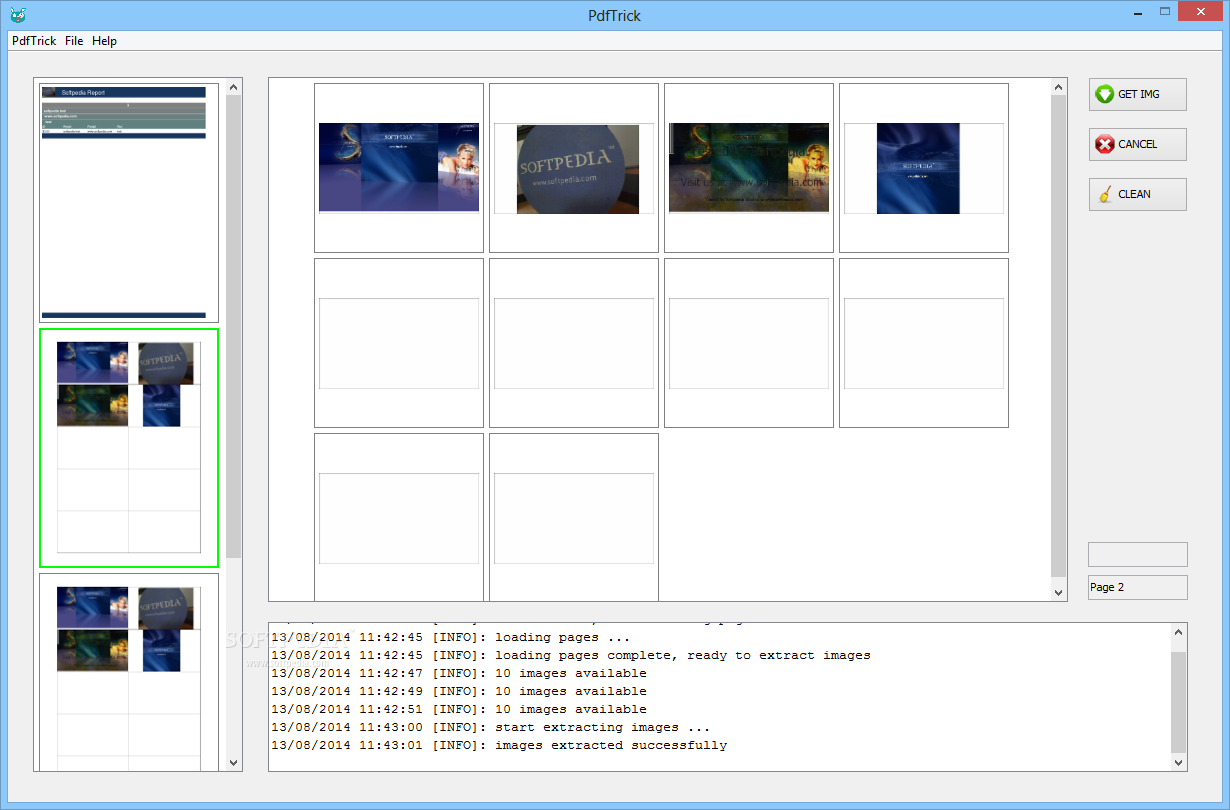The image size is (1230, 810).
Task: Click log panel scrollbar down arrow
Action: coord(1179,763)
